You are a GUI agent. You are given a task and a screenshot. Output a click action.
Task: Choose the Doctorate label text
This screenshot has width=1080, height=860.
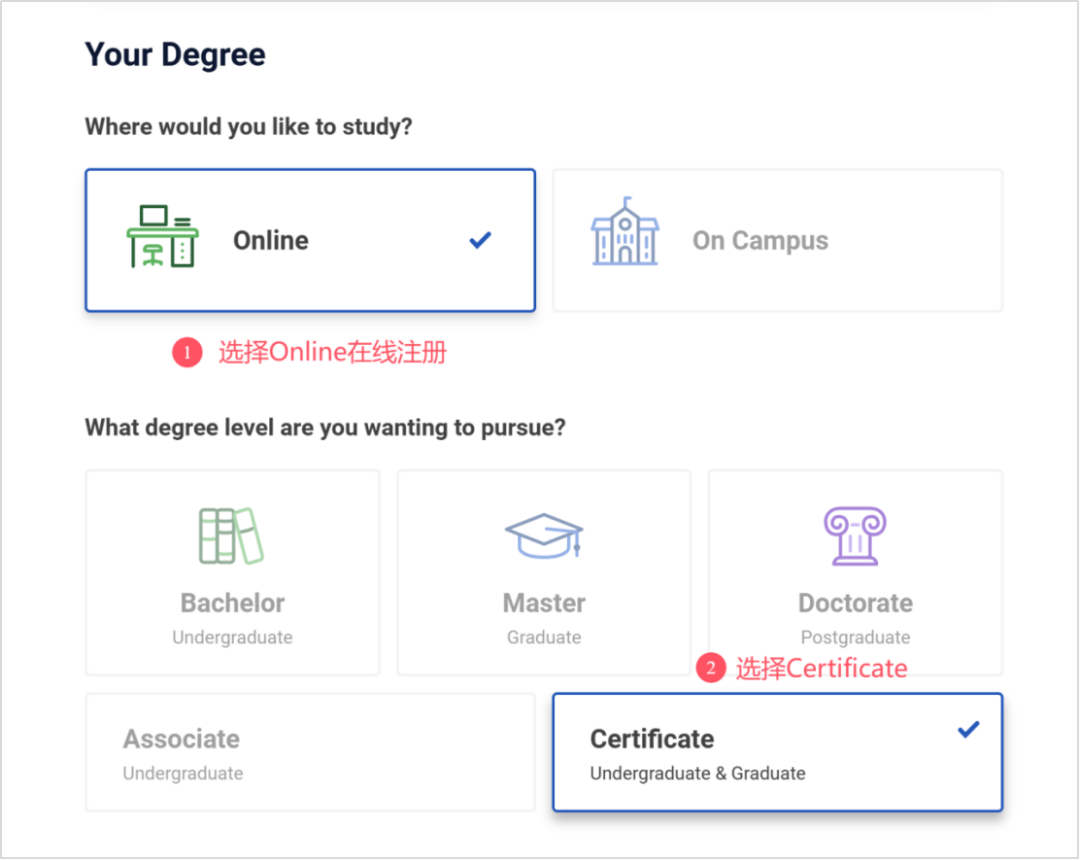(855, 603)
